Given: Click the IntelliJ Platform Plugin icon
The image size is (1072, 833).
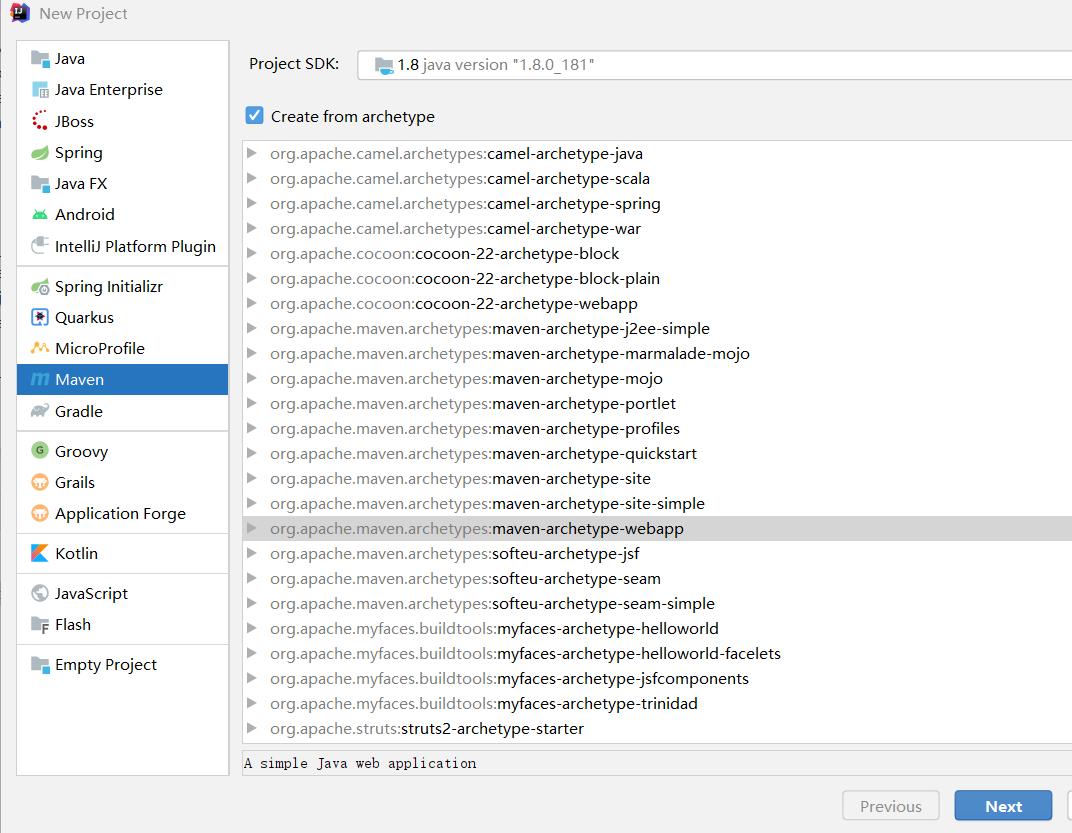Looking at the screenshot, I should pos(40,246).
